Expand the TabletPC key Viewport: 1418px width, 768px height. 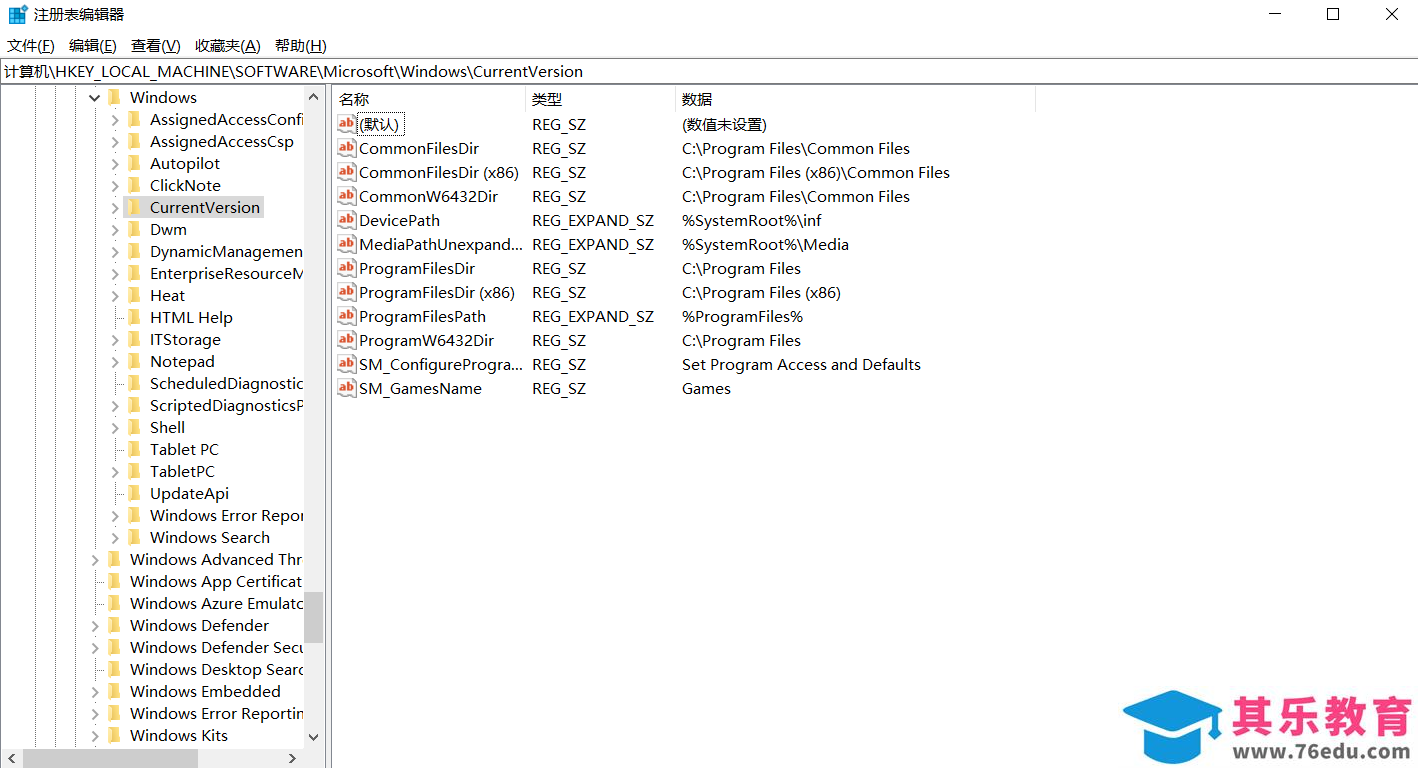tap(115, 472)
